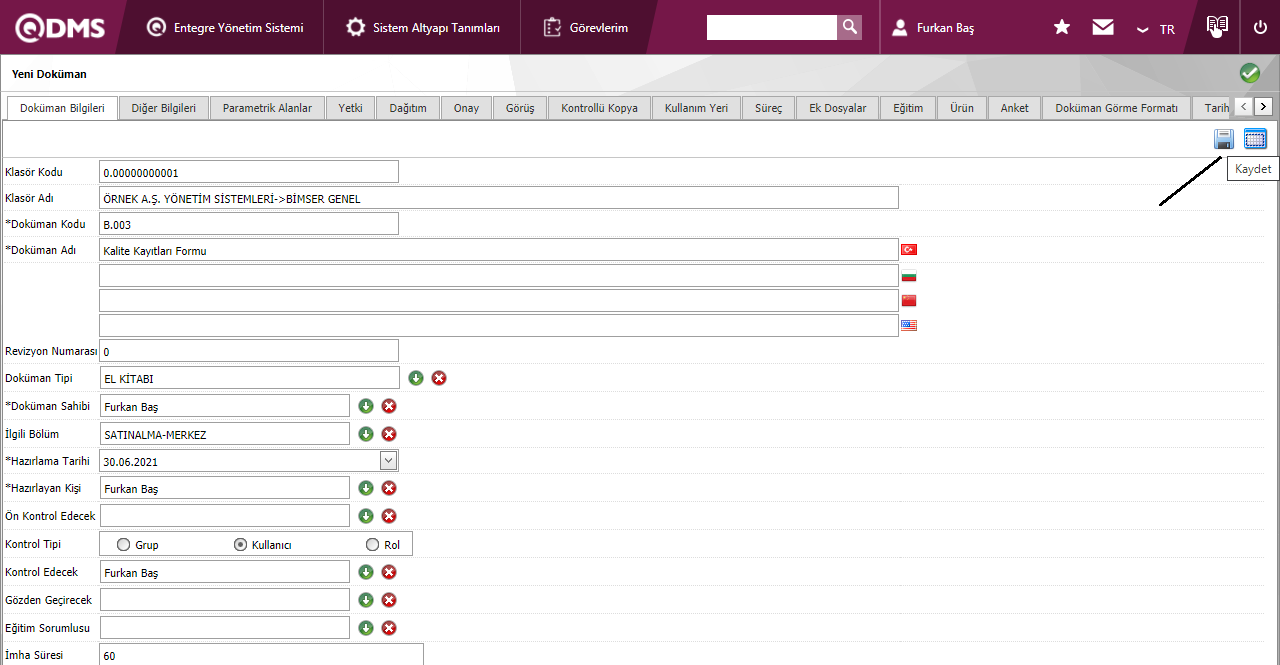Select Doküman Sahibi using green arrow icon
This screenshot has width=1280, height=665.
coord(366,406)
